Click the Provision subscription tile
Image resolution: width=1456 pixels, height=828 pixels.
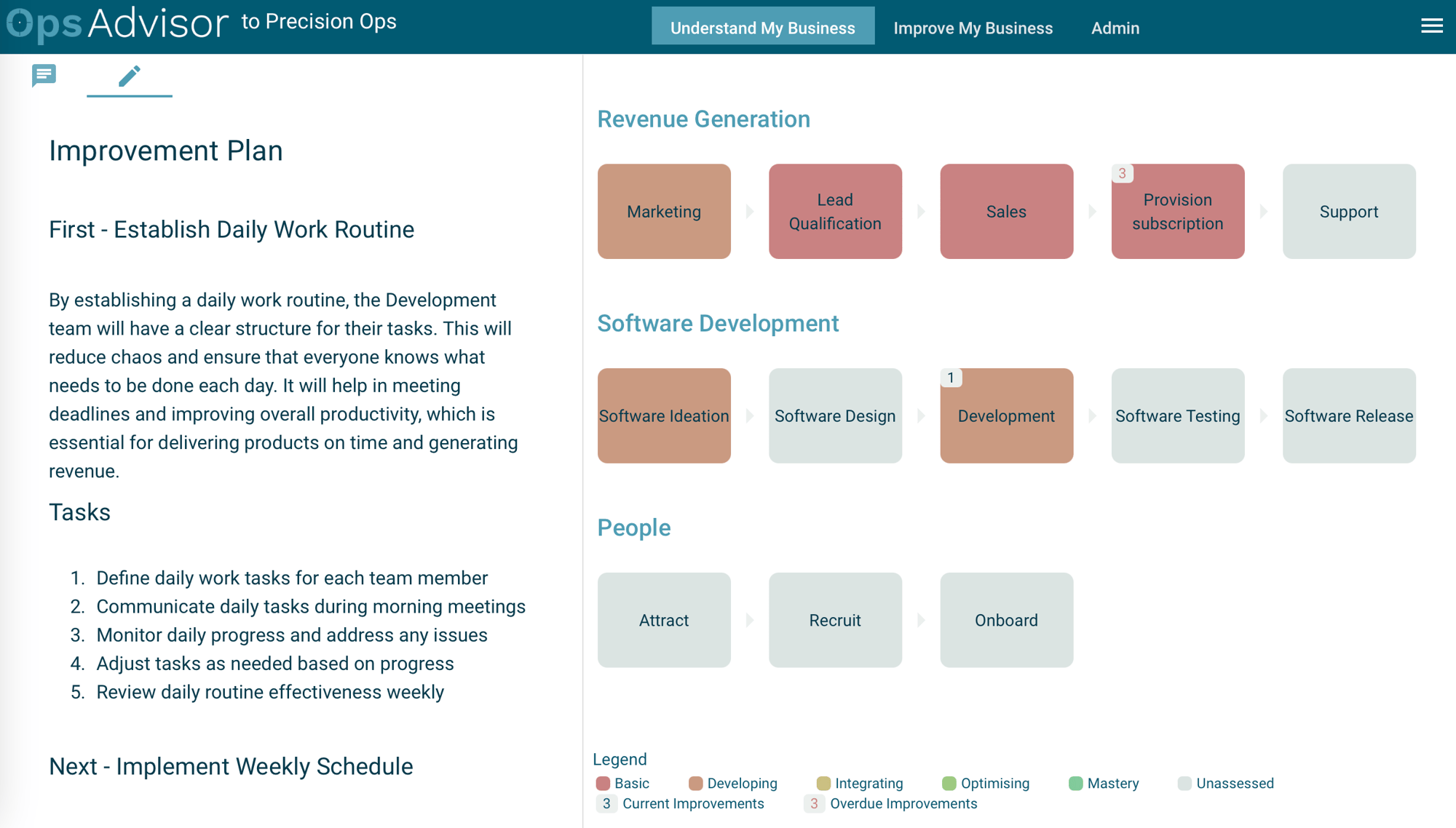[x=1177, y=211]
